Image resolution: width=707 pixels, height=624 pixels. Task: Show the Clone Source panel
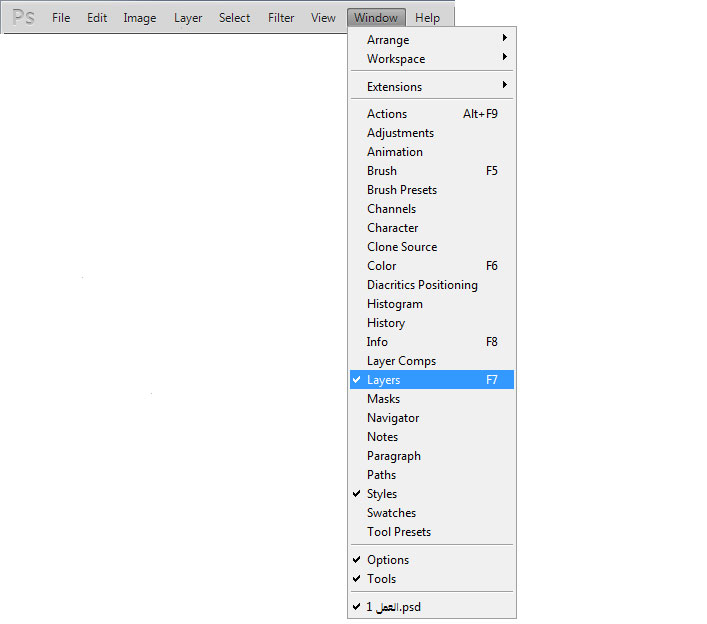coord(432,246)
